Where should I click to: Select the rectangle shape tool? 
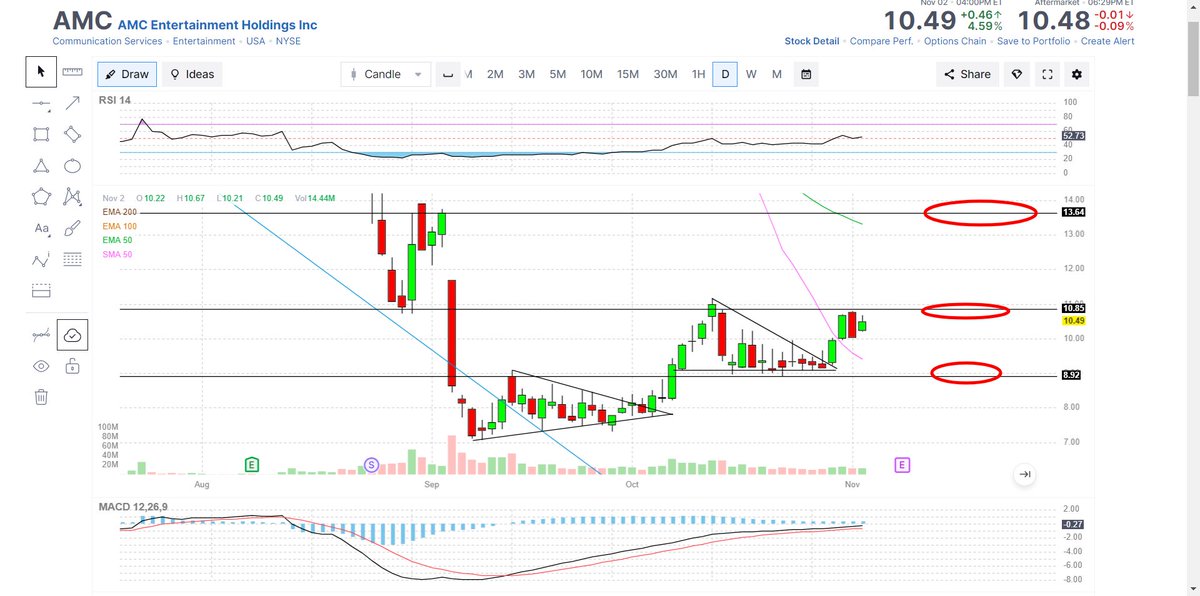pos(41,134)
